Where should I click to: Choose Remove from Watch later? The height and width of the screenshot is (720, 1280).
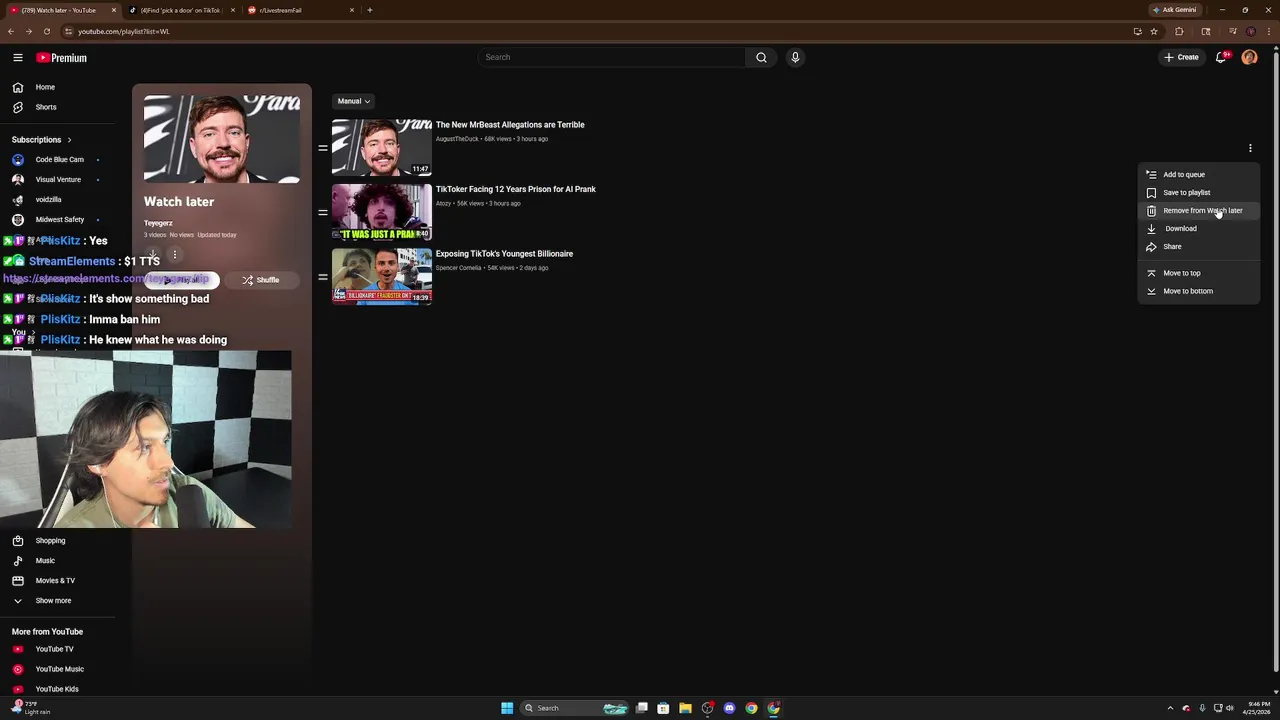(1198, 211)
